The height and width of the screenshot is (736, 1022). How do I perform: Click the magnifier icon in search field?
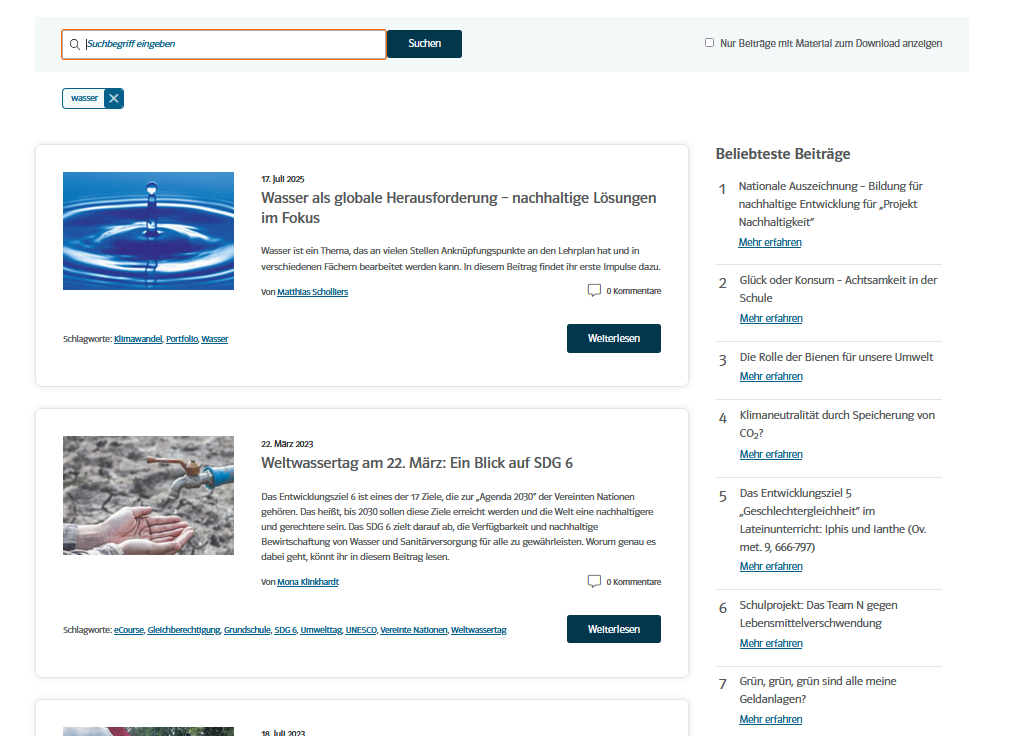click(x=75, y=44)
